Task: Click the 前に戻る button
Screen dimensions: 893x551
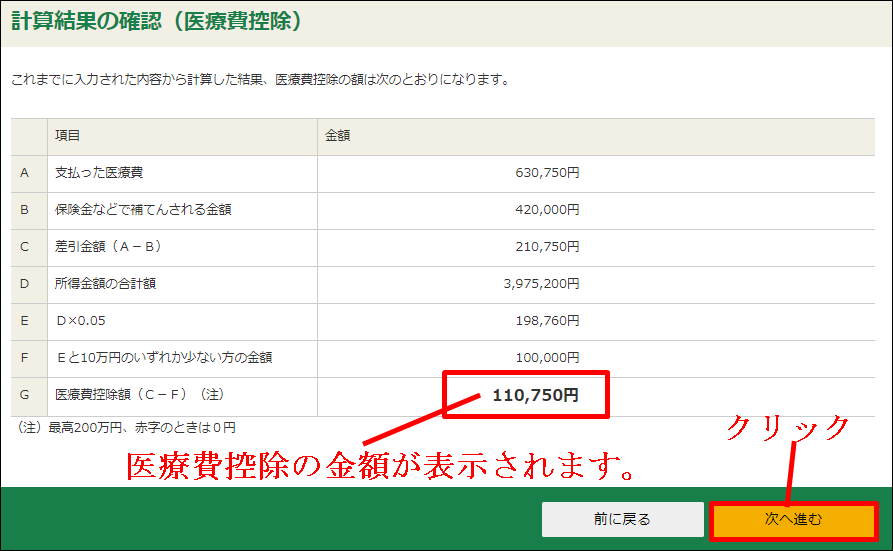Action: pyautogui.click(x=622, y=519)
